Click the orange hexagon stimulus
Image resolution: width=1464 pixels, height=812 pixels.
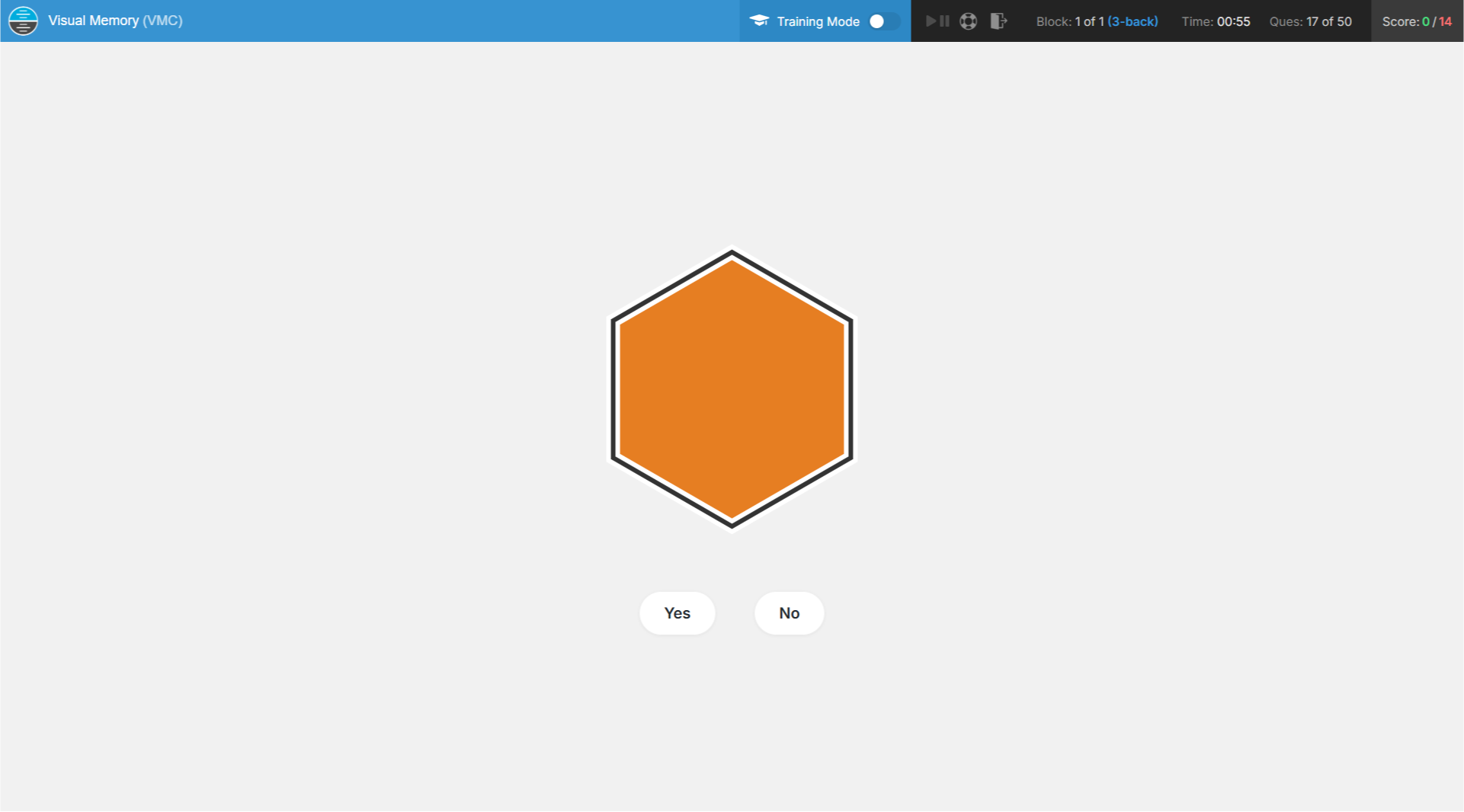732,388
